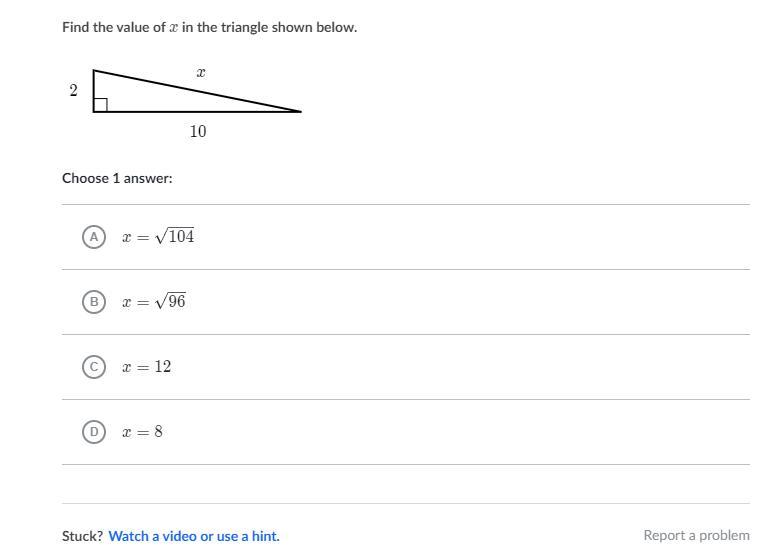
Task: Click the side length label 2
Action: 74,90
